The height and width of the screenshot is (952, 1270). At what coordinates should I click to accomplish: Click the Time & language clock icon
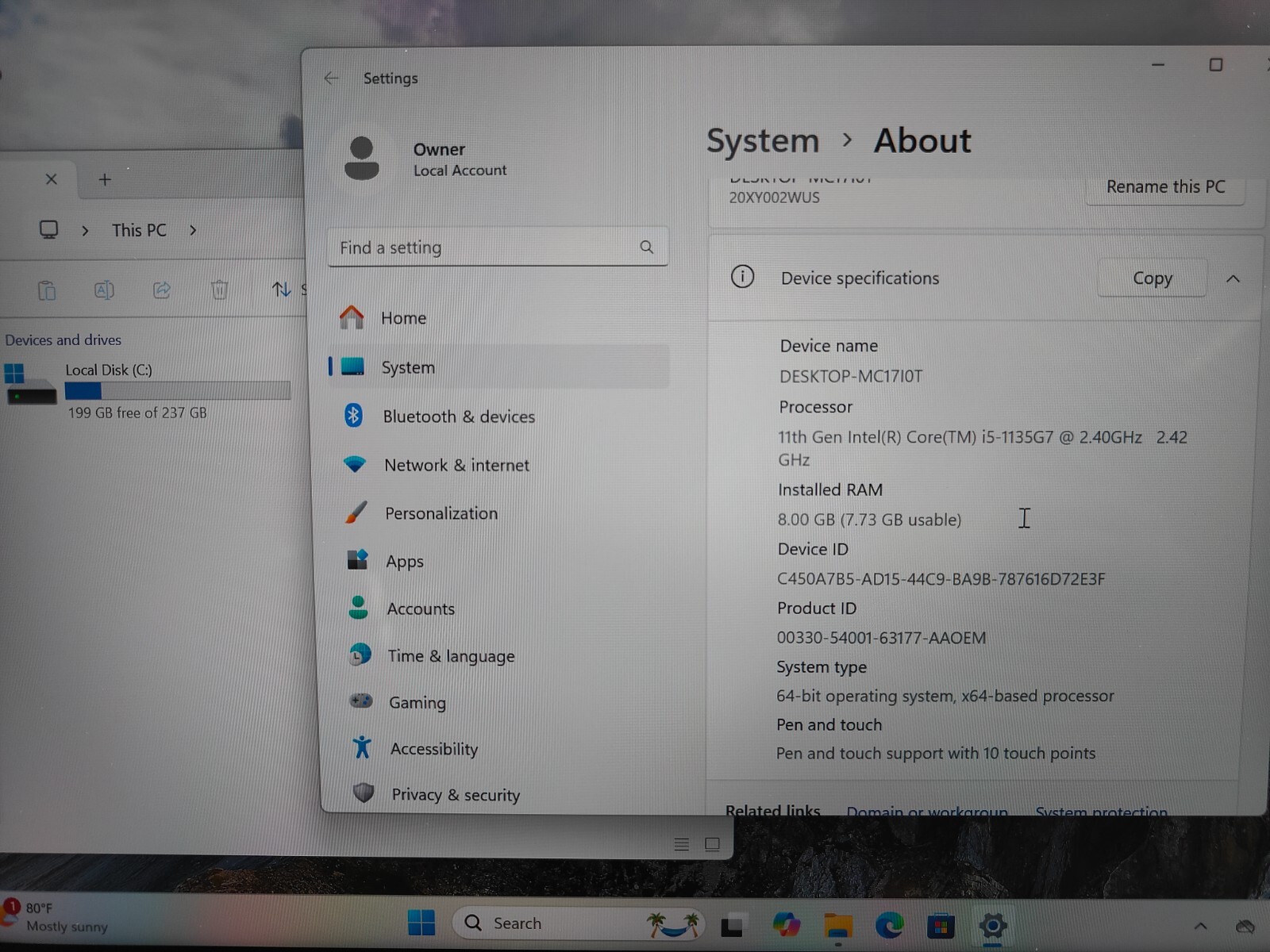360,654
